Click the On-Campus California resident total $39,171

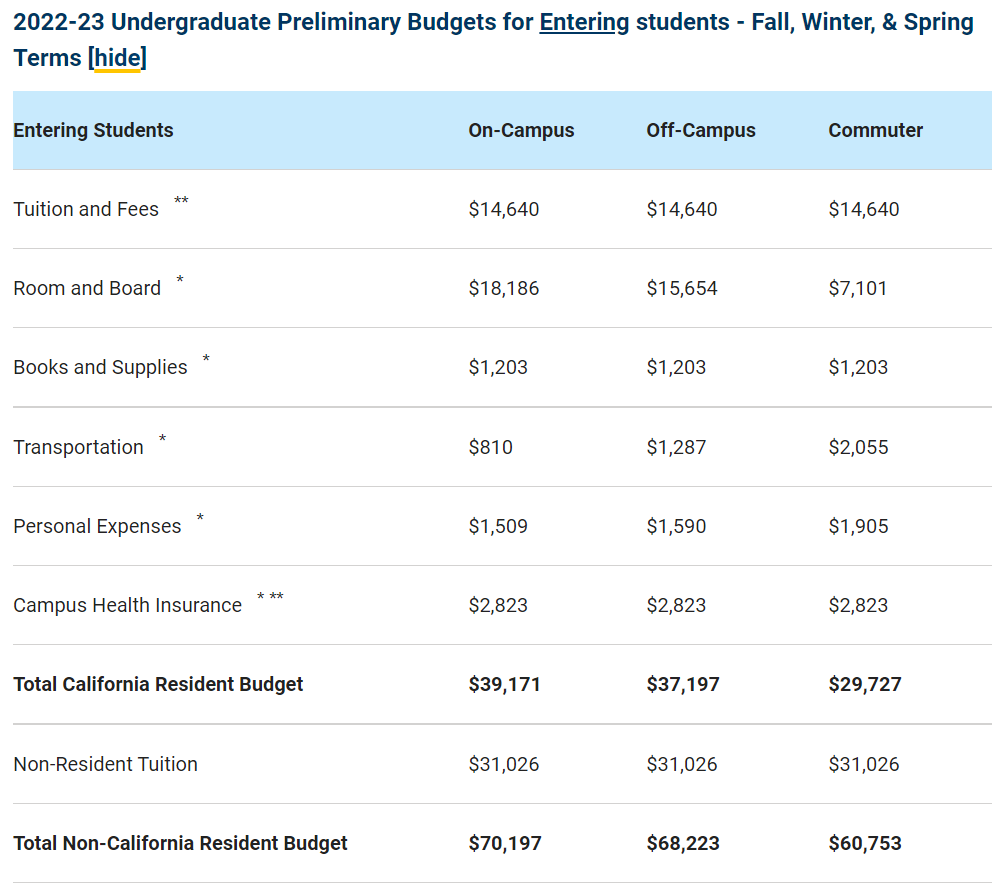(x=504, y=684)
